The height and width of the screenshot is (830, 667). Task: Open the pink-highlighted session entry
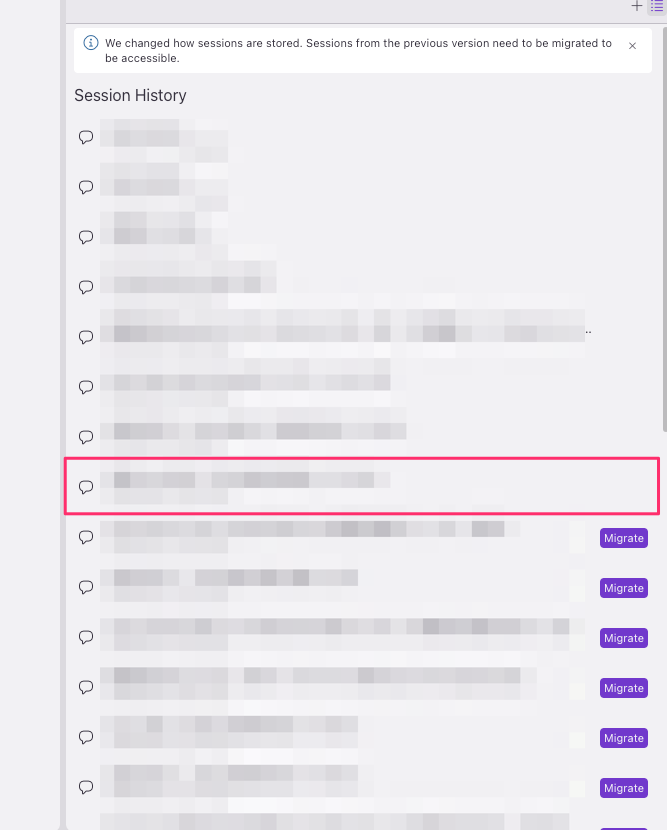pos(362,486)
